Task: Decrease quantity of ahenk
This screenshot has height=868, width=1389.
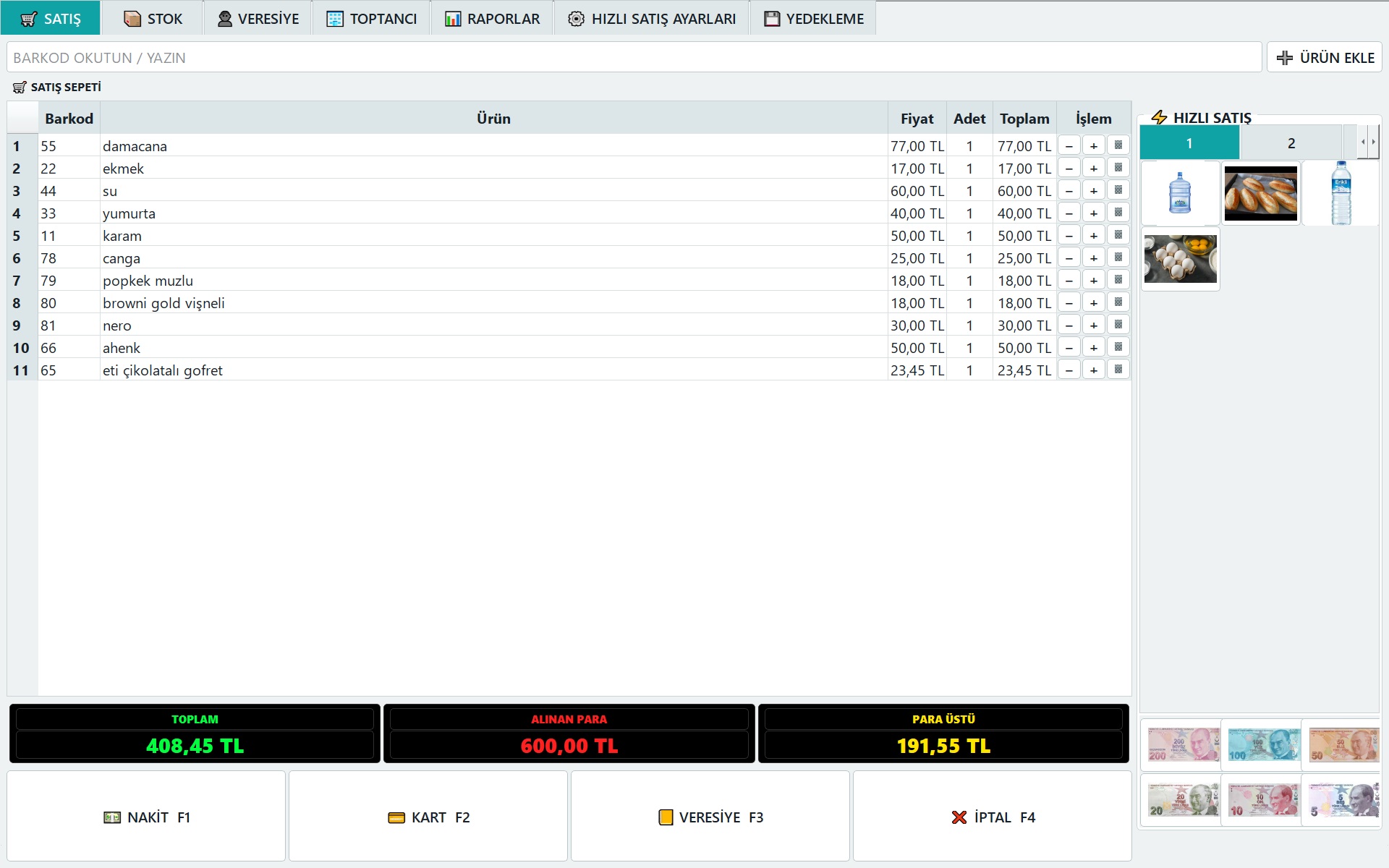Action: tap(1069, 347)
